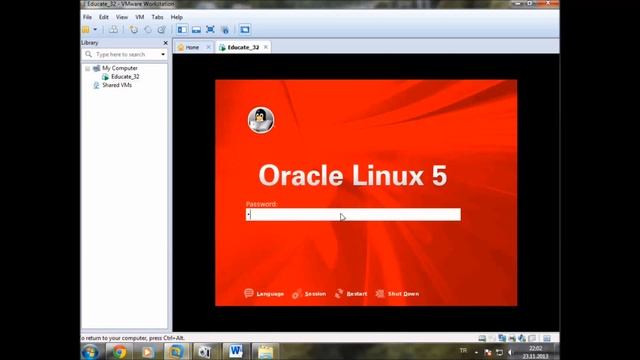
Task: Open the library search filter dropdown arrow
Action: (x=163, y=54)
